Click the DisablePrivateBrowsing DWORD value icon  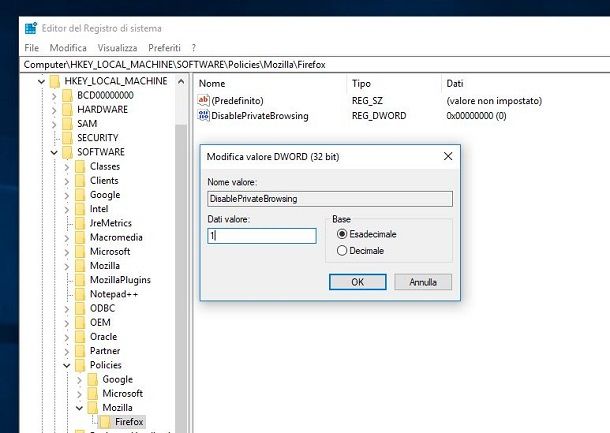point(203,116)
